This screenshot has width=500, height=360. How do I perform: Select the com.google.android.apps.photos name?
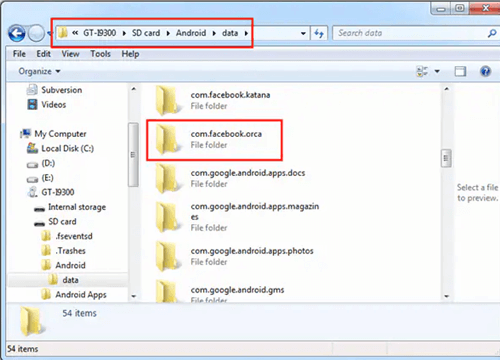coord(252,251)
